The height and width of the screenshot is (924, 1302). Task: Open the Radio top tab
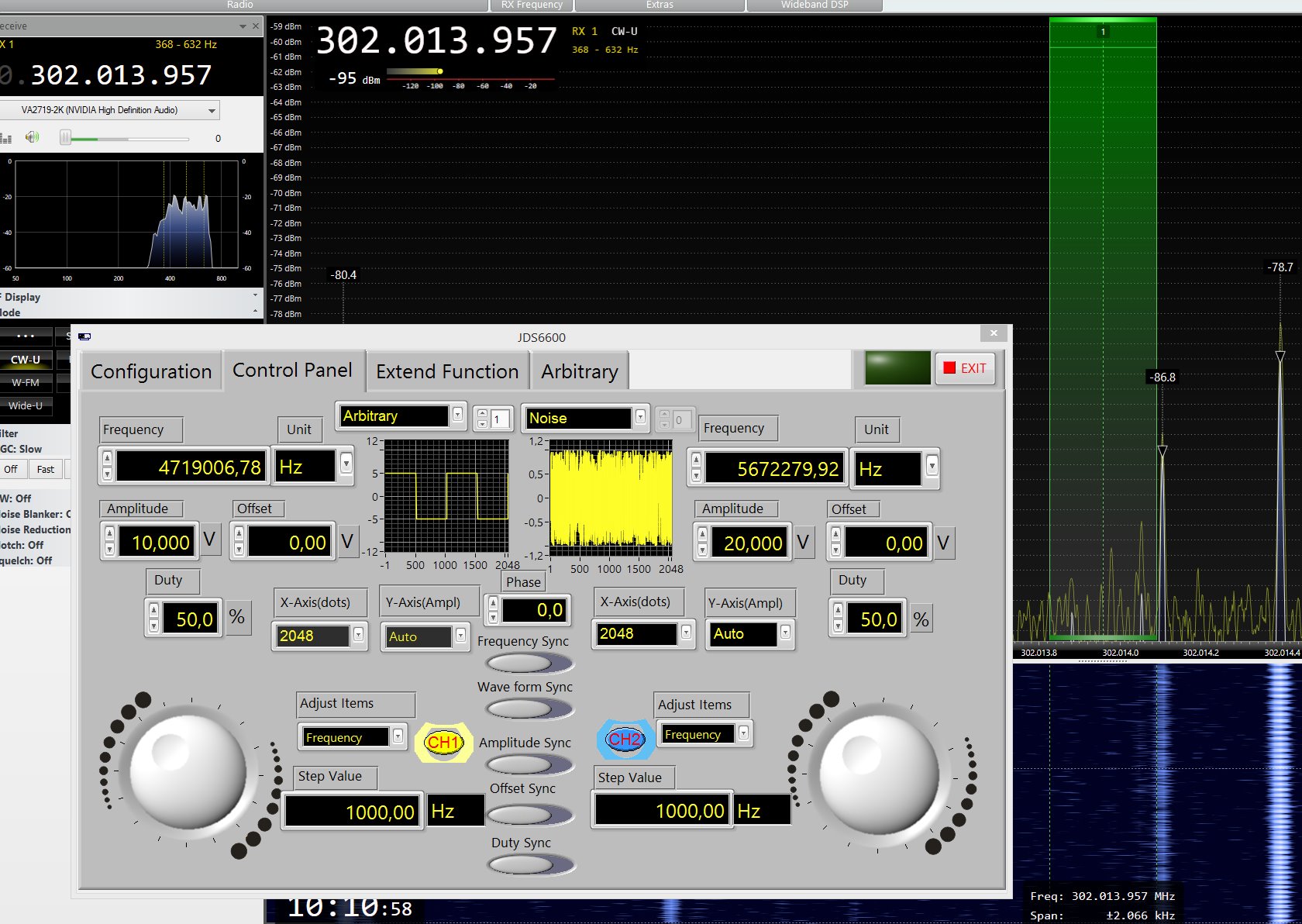point(240,5)
